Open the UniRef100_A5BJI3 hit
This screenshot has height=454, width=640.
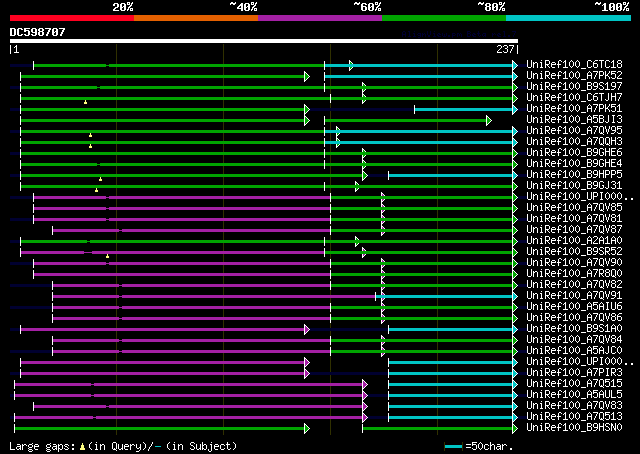574,120
